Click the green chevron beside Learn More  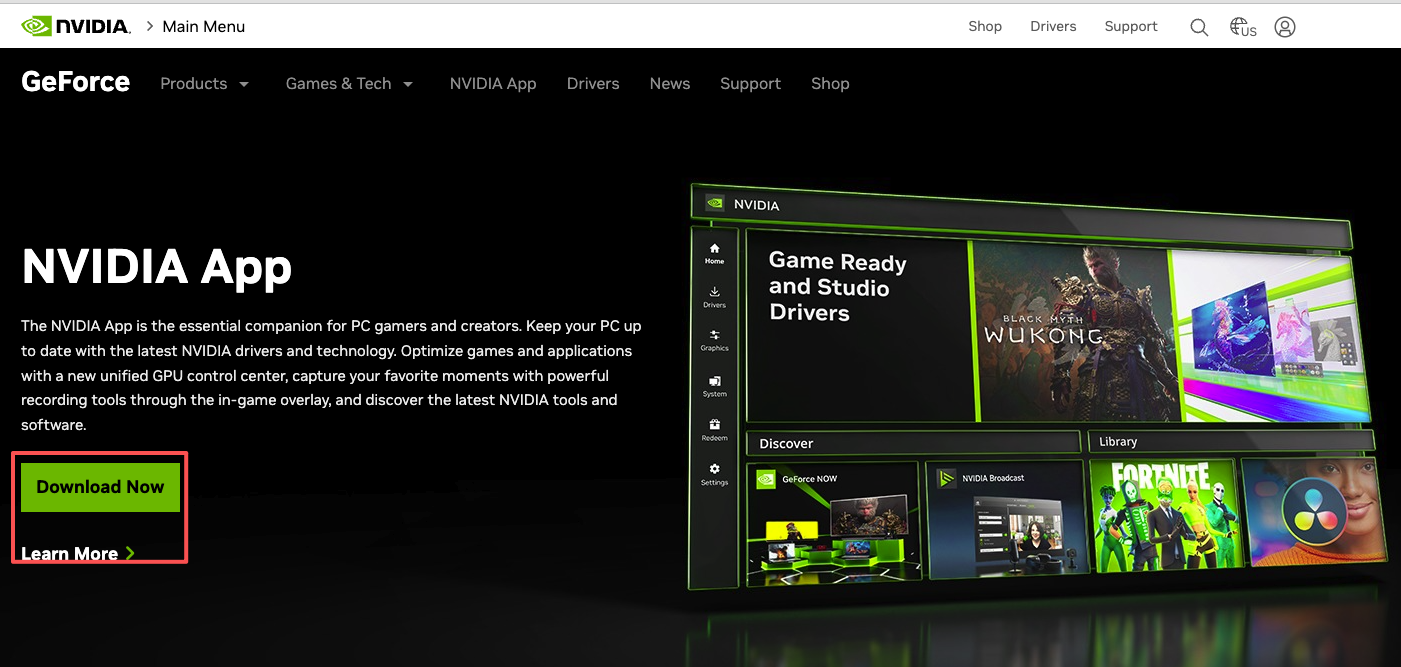[x=130, y=553]
